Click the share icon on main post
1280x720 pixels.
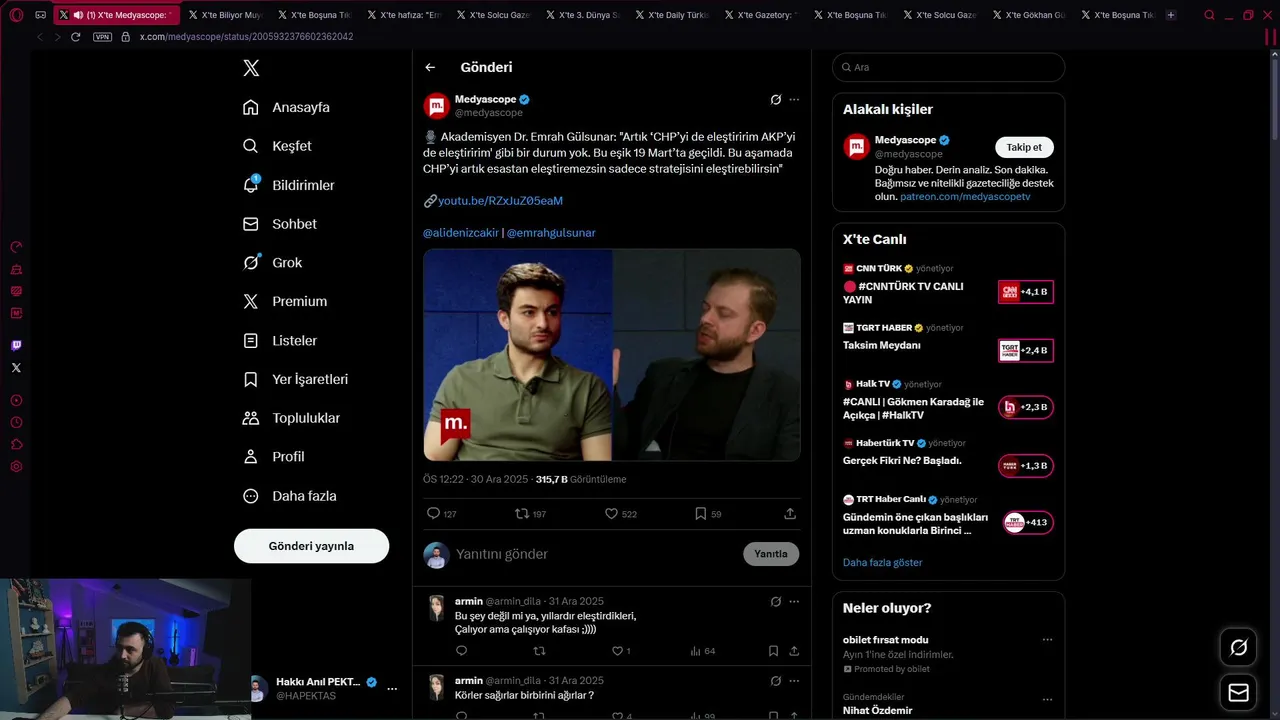tap(790, 513)
